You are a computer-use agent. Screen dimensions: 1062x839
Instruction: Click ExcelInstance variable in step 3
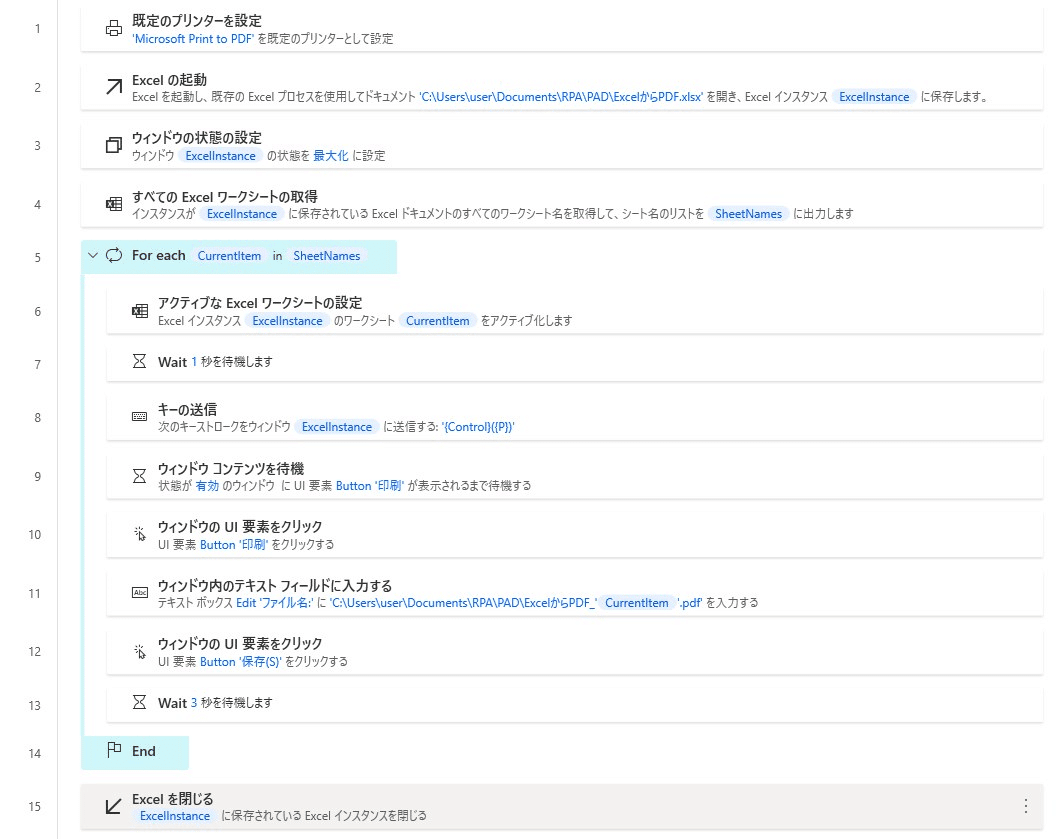220,156
